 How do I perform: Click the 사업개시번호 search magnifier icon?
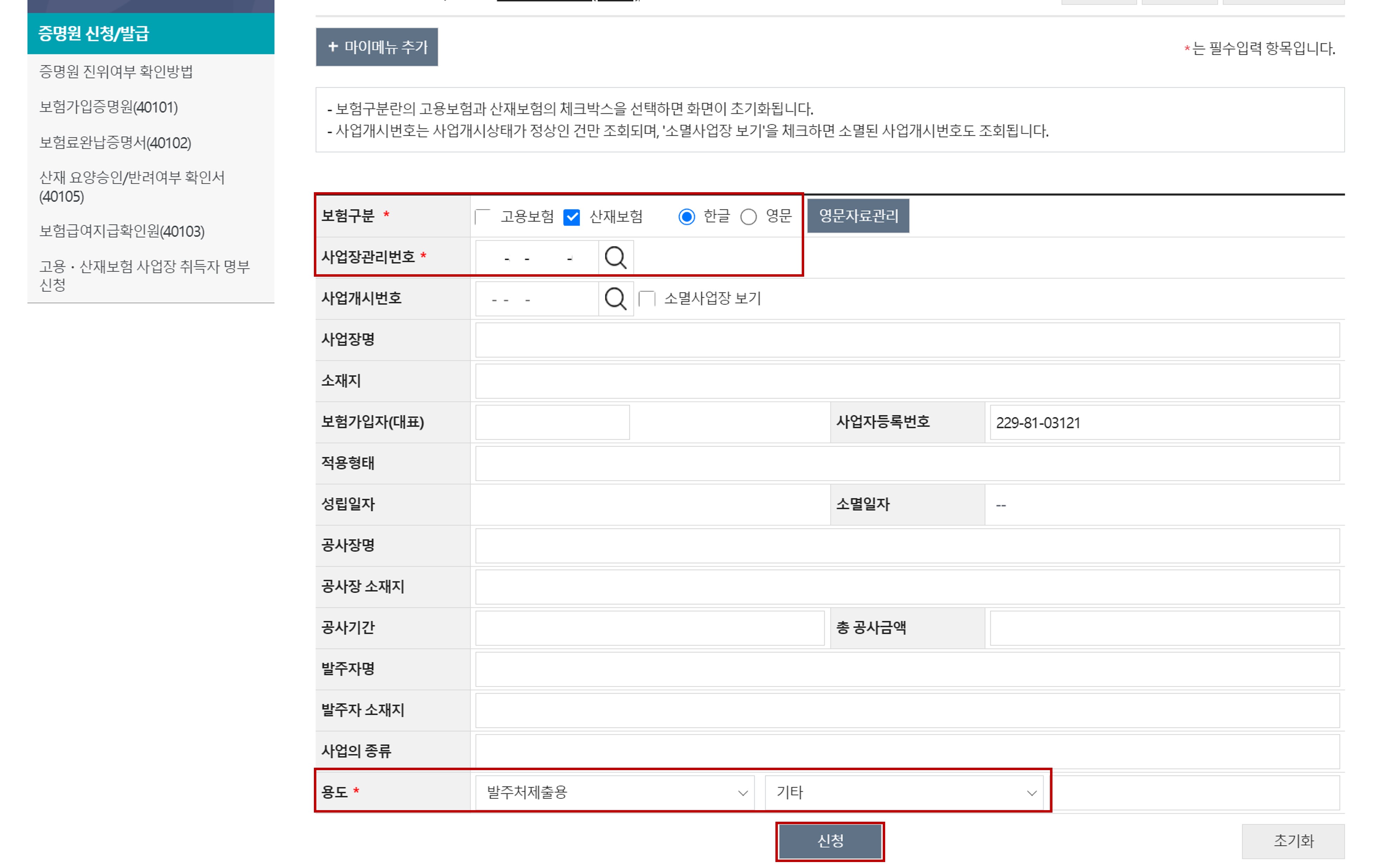click(615, 298)
